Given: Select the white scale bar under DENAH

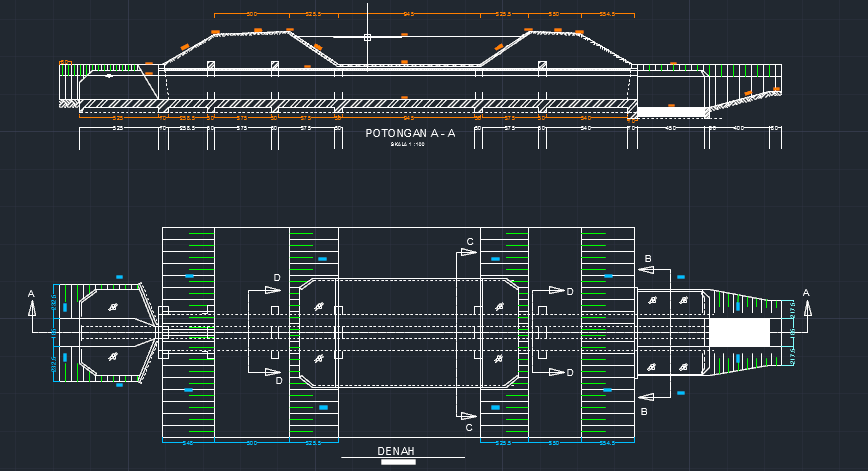Looking at the screenshot, I should tap(398, 462).
